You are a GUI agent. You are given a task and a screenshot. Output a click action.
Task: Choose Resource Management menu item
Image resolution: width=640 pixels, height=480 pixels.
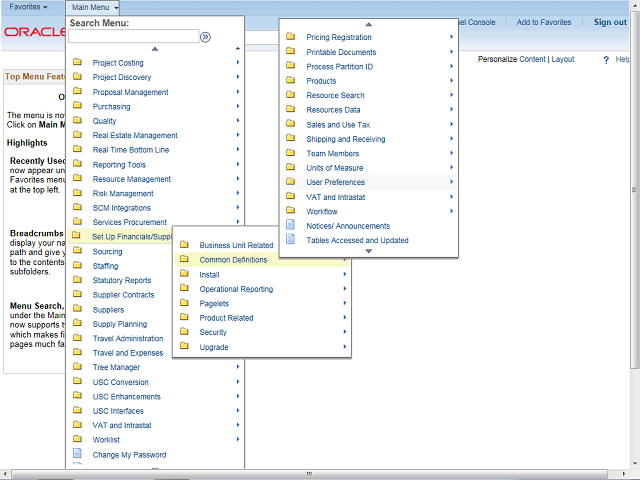(x=131, y=179)
